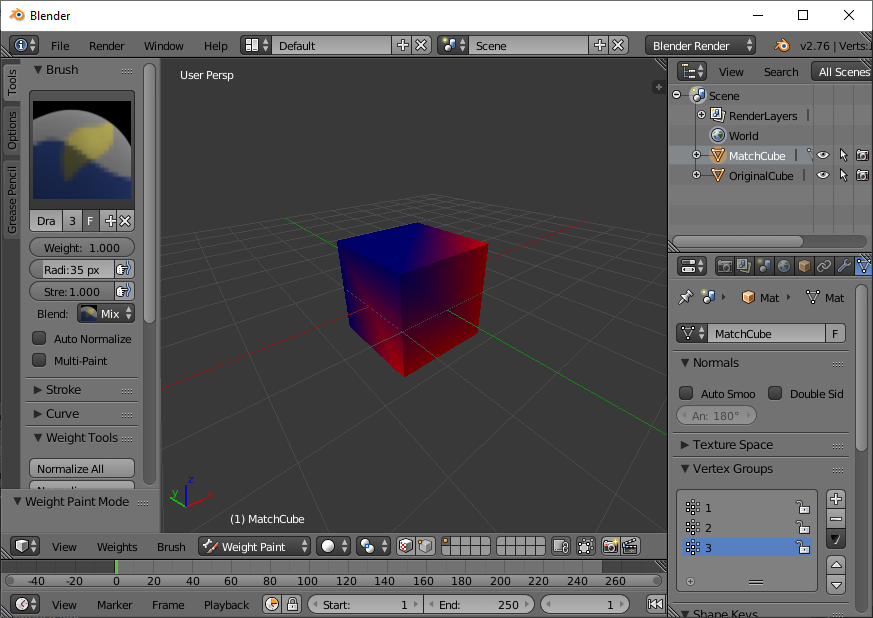This screenshot has width=873, height=618.
Task: Move vertex group up in the list
Action: (x=836, y=565)
